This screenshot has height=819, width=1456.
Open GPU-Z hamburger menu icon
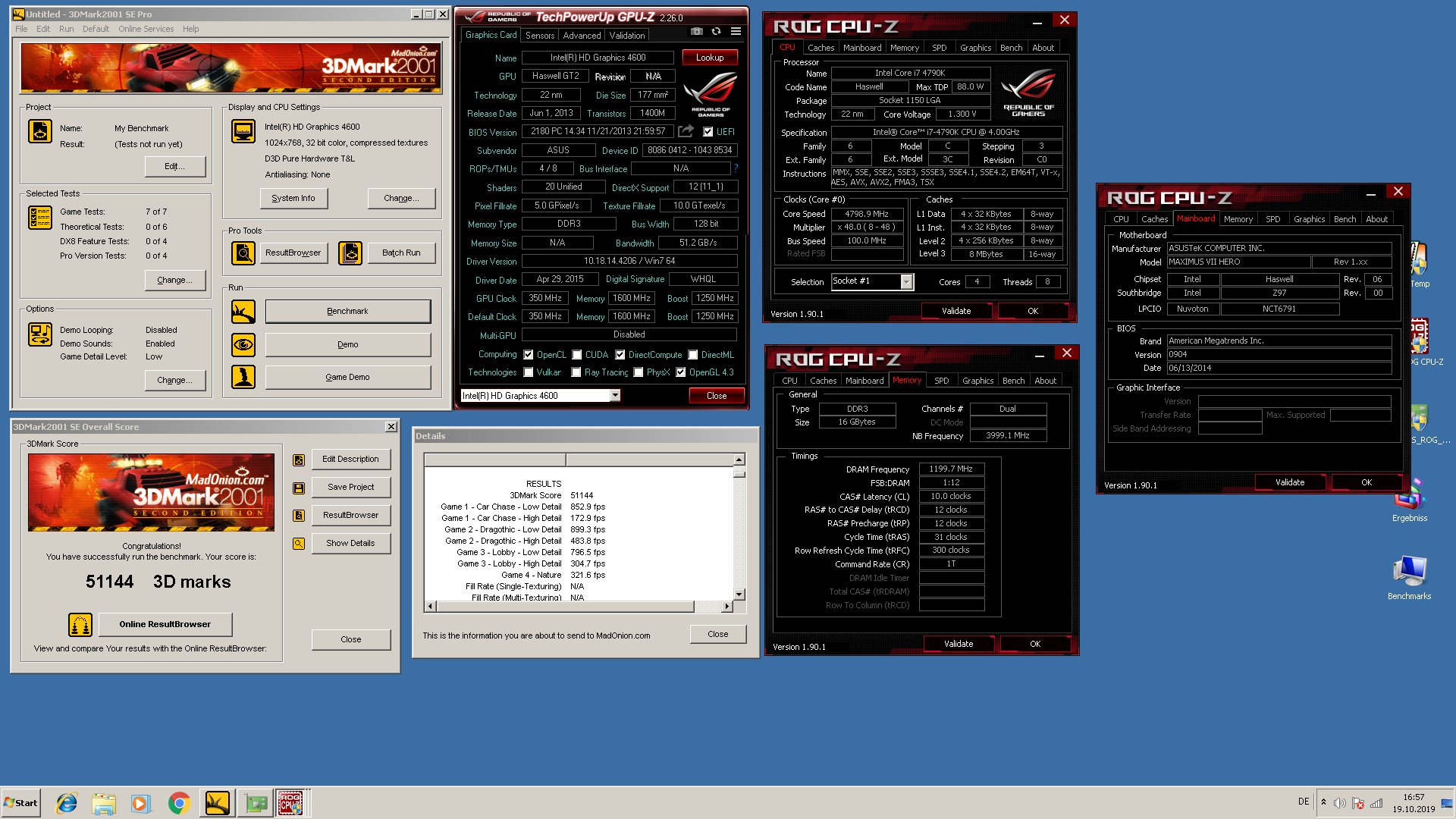point(736,32)
